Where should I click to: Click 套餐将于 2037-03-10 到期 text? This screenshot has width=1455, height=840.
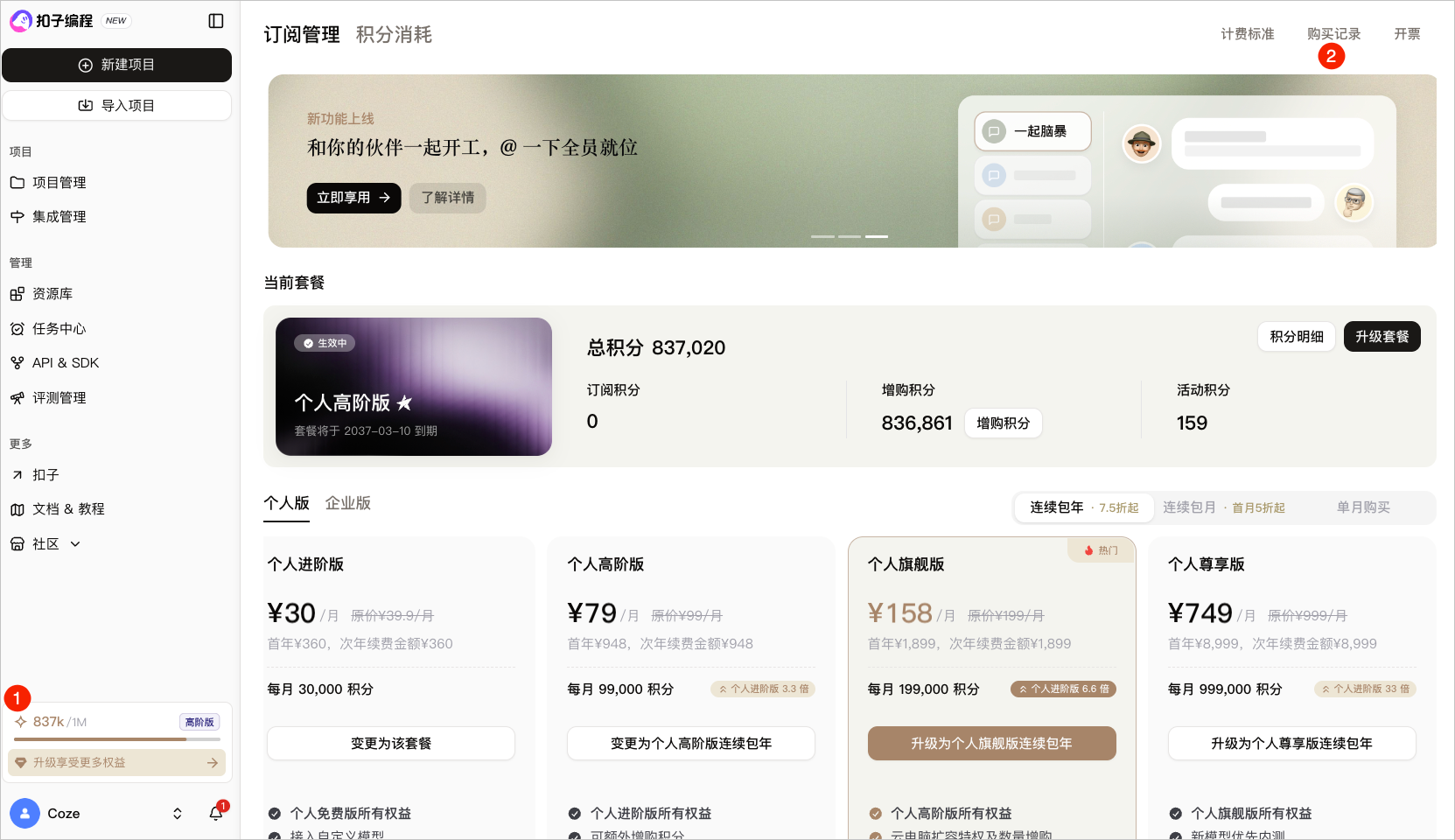(x=366, y=431)
